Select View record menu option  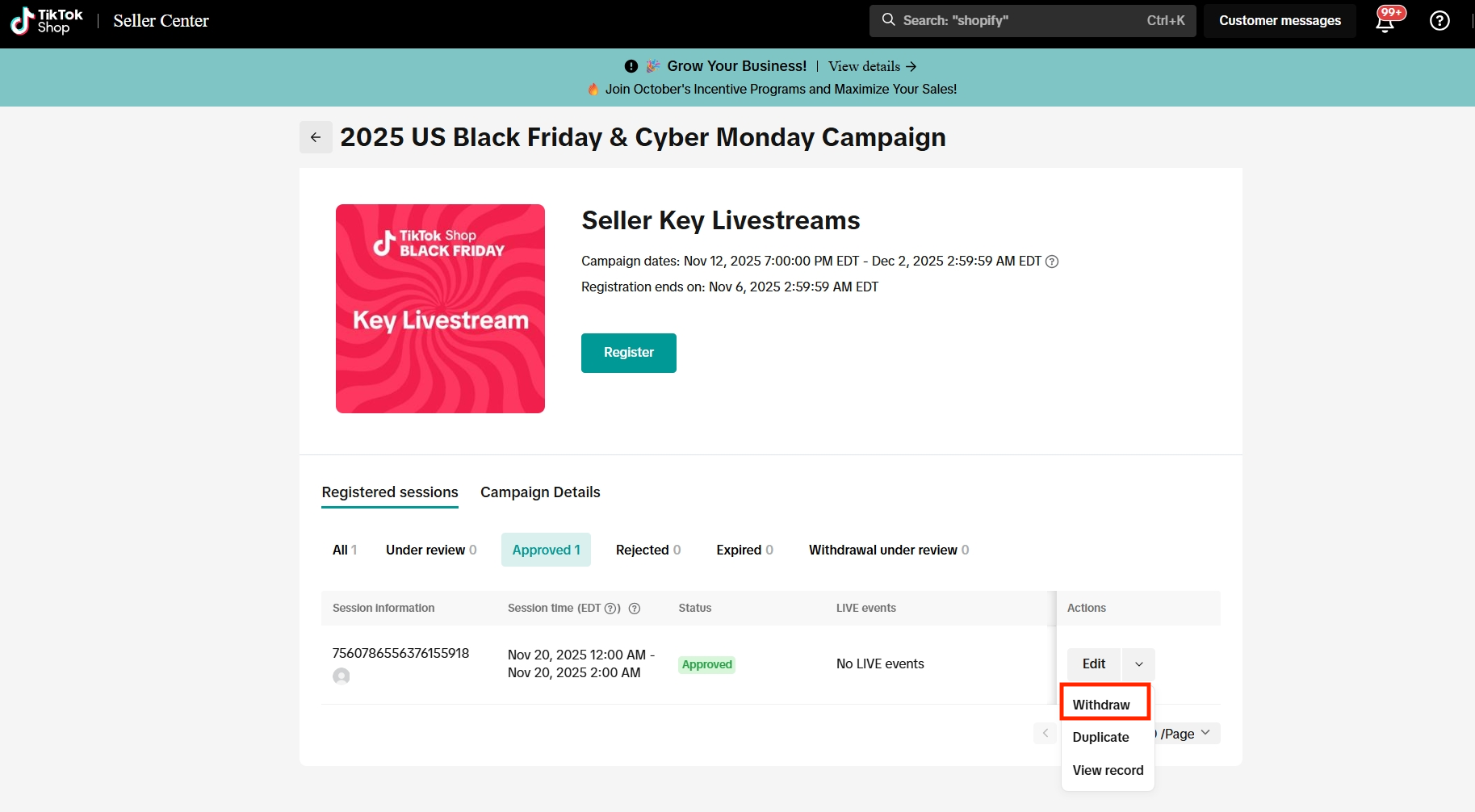pos(1108,770)
